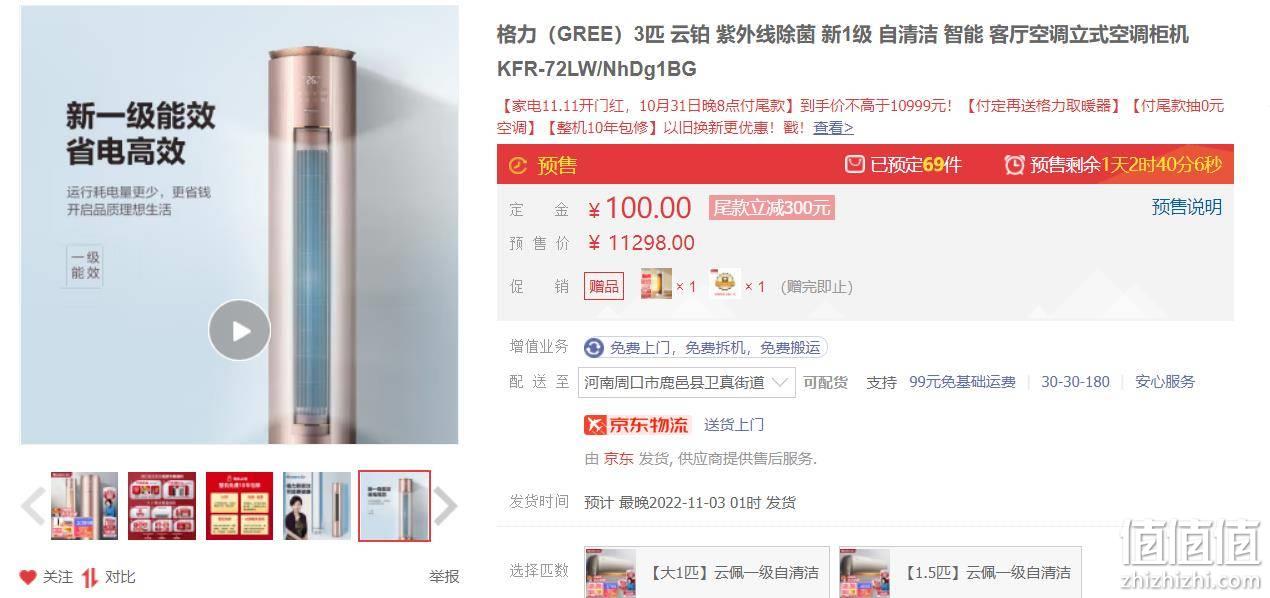The height and width of the screenshot is (598, 1270).
Task: Select 【大1匹】云佩一级自清洁 option
Action: coord(707,572)
